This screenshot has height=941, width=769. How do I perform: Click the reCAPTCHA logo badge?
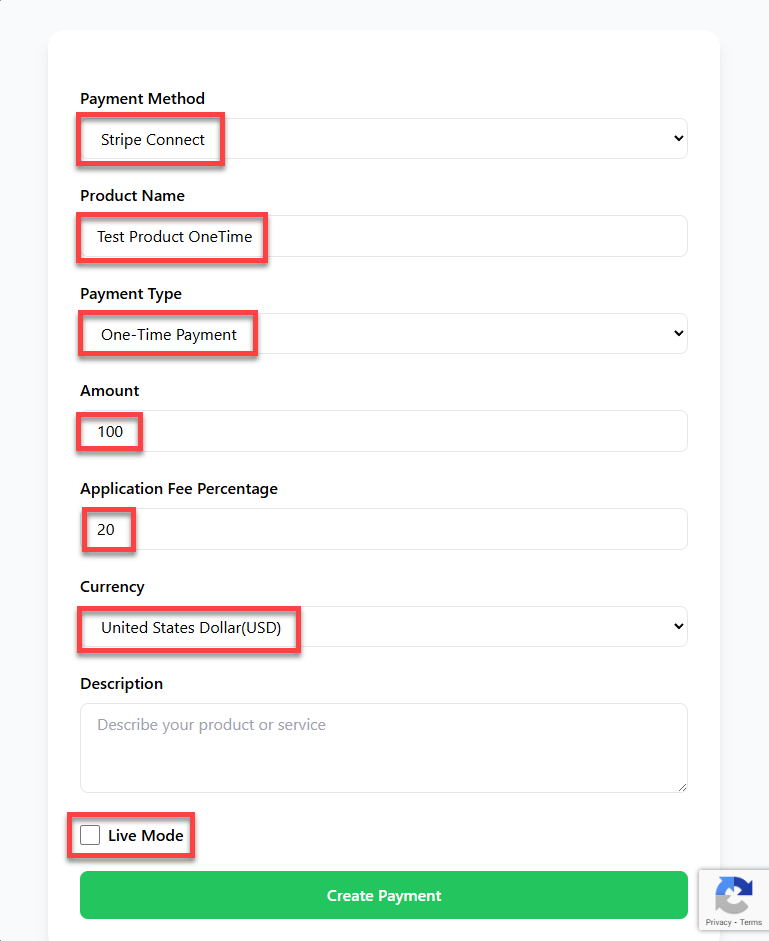coord(733,895)
